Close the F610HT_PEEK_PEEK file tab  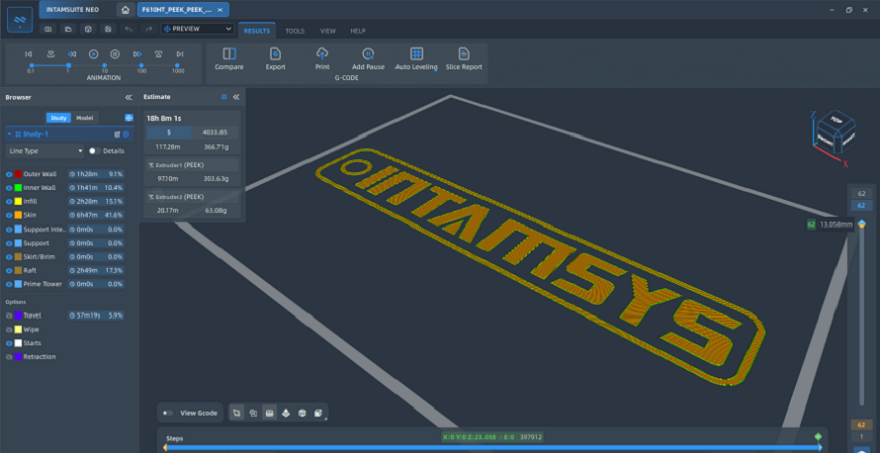pos(221,10)
